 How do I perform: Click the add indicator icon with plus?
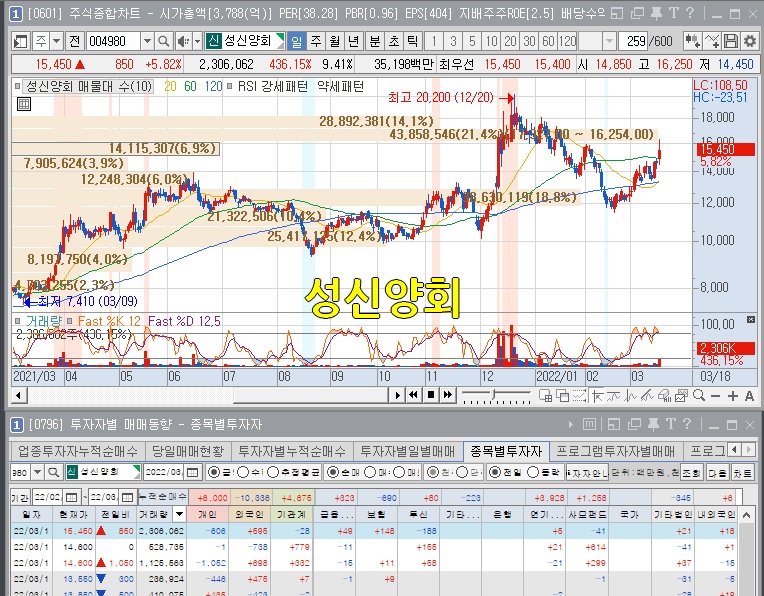[x=711, y=41]
